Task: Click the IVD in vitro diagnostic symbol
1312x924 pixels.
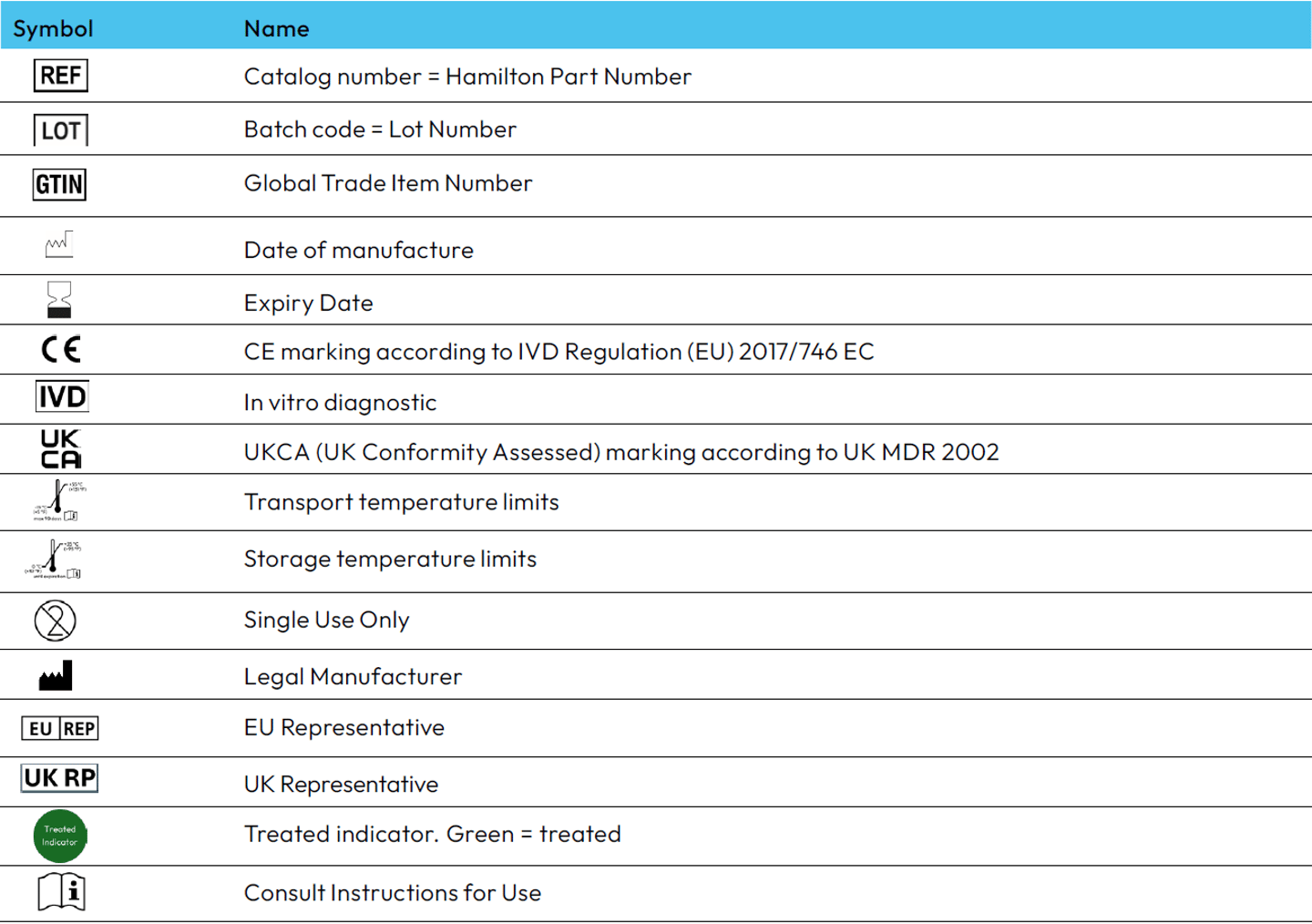Action: click(x=62, y=396)
